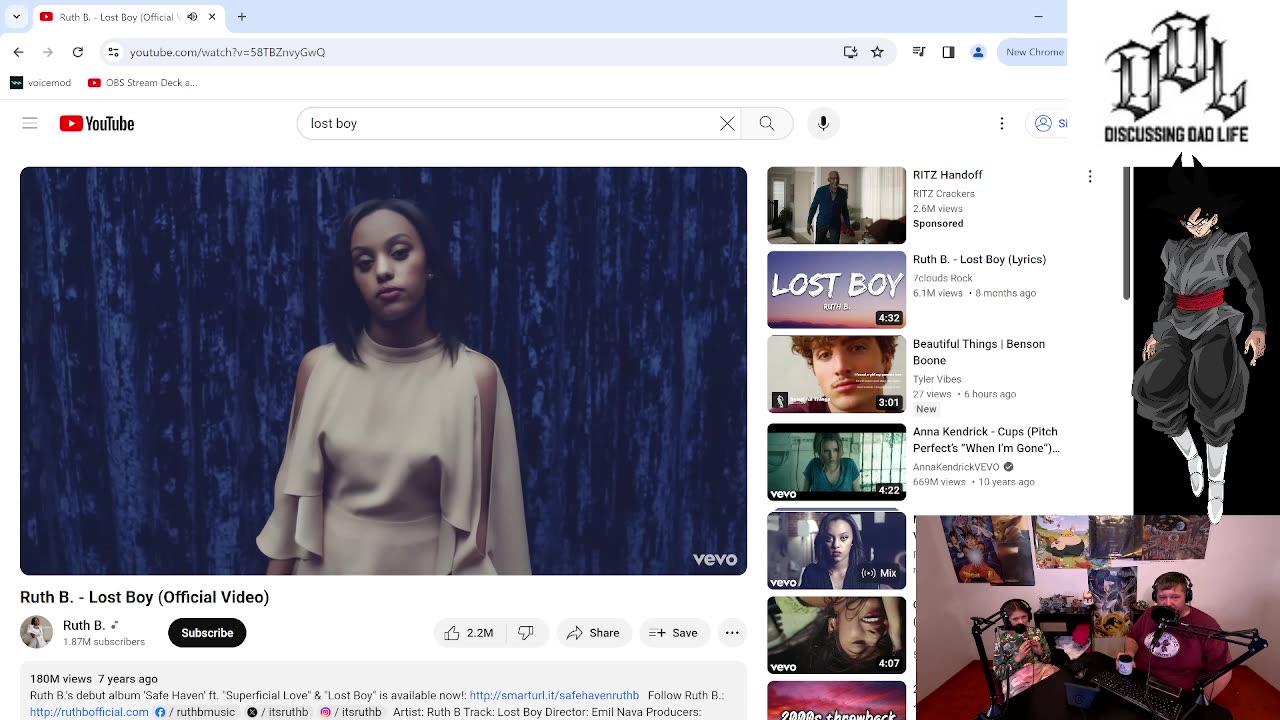Click the 7clouds Rock channel name
Screen dimensions: 1280x720
pos(942,278)
